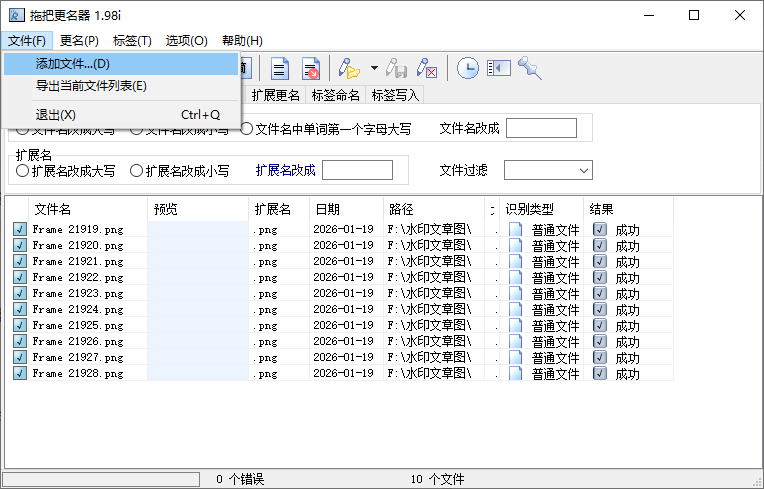The height and width of the screenshot is (489, 764).
Task: Click the clock icon in the toolbar
Action: click(467, 68)
